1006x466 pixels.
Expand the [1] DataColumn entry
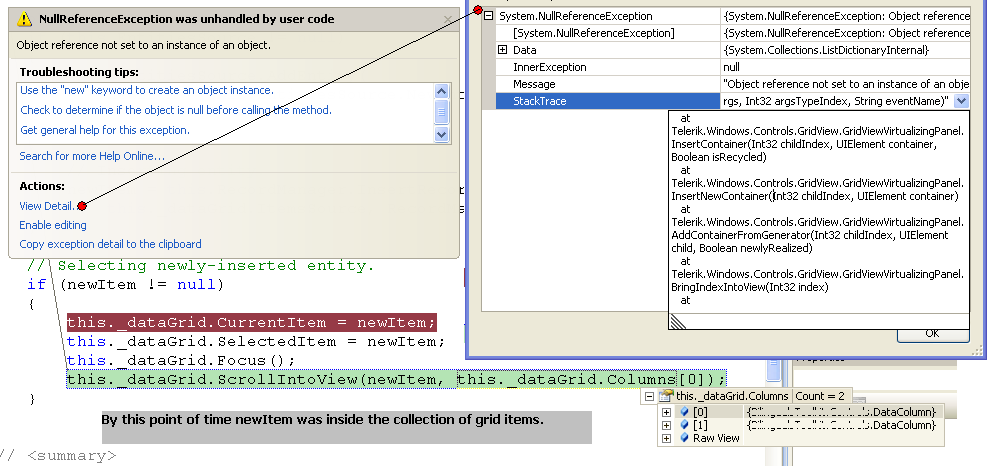pyautogui.click(x=667, y=425)
